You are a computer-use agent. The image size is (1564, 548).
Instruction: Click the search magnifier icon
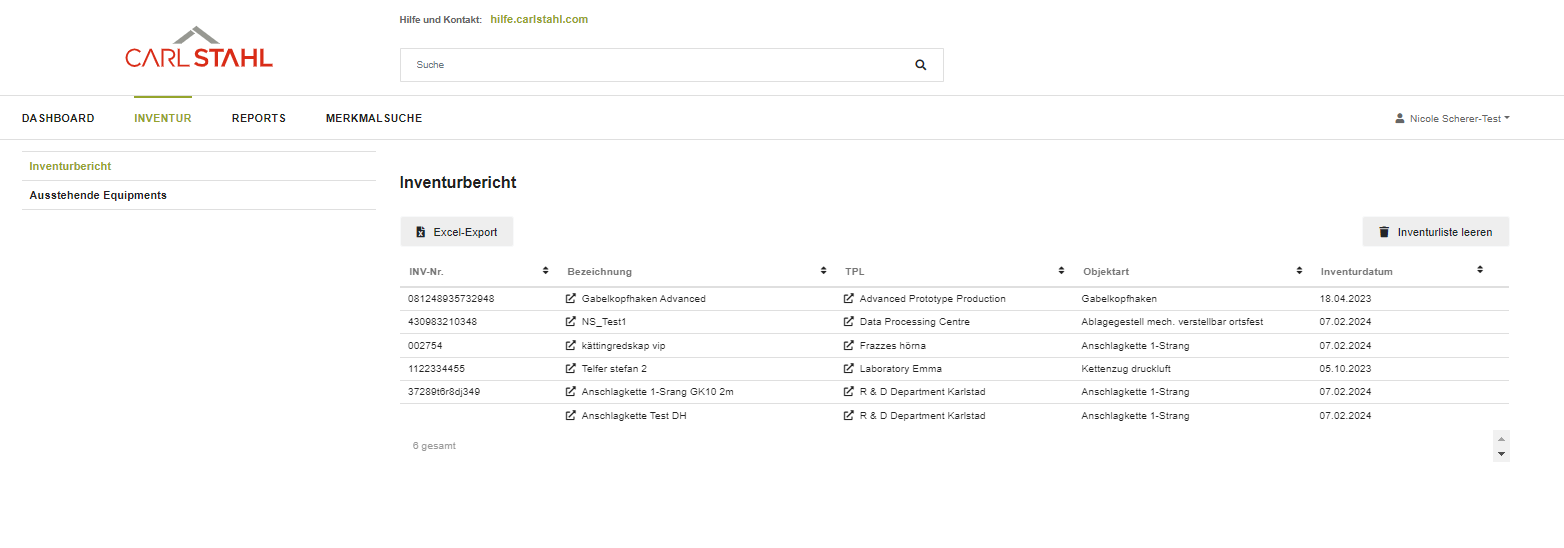[x=920, y=65]
